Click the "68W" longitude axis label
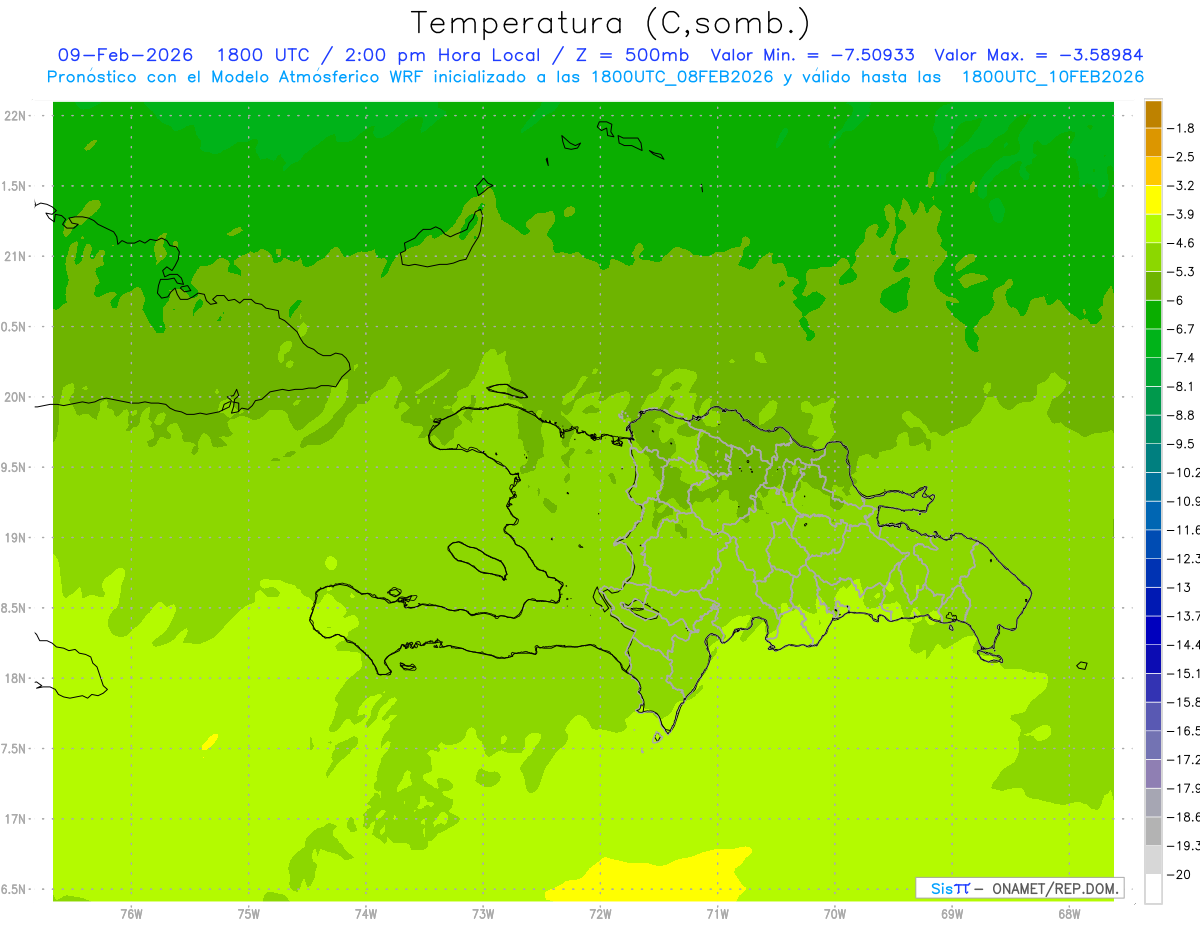 (1069, 913)
